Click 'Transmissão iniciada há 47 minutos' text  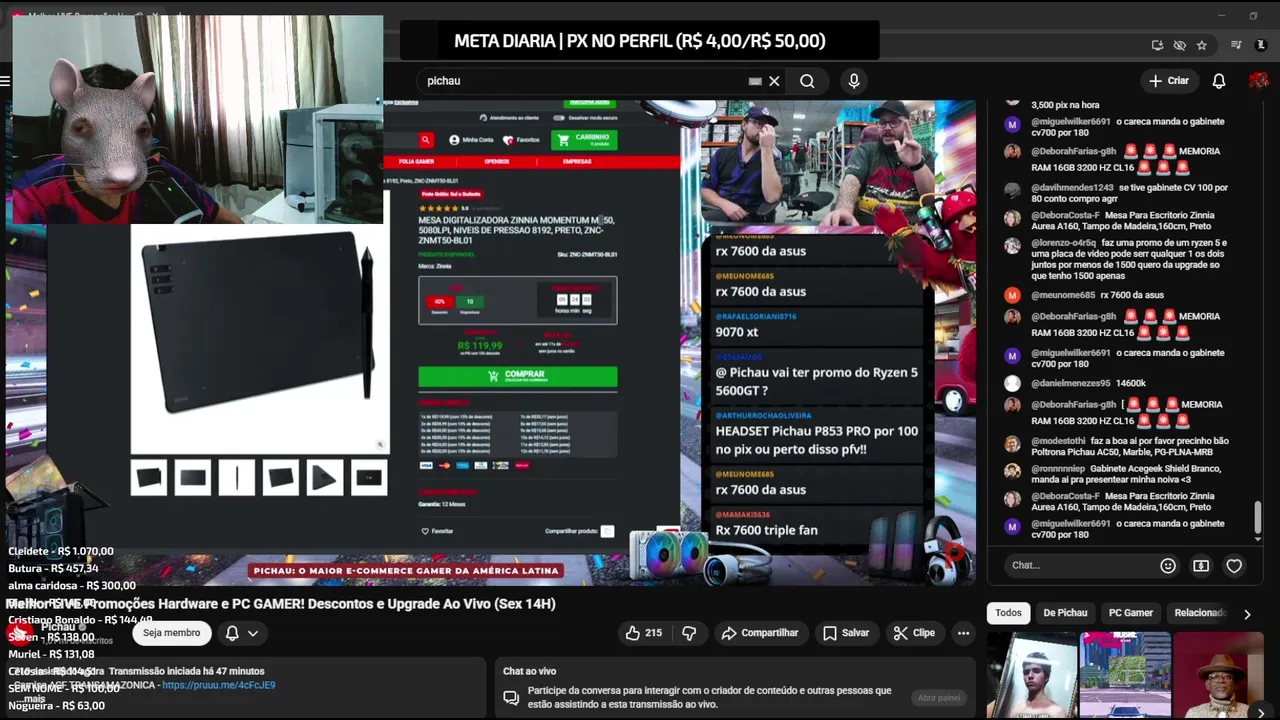pyautogui.click(x=186, y=672)
